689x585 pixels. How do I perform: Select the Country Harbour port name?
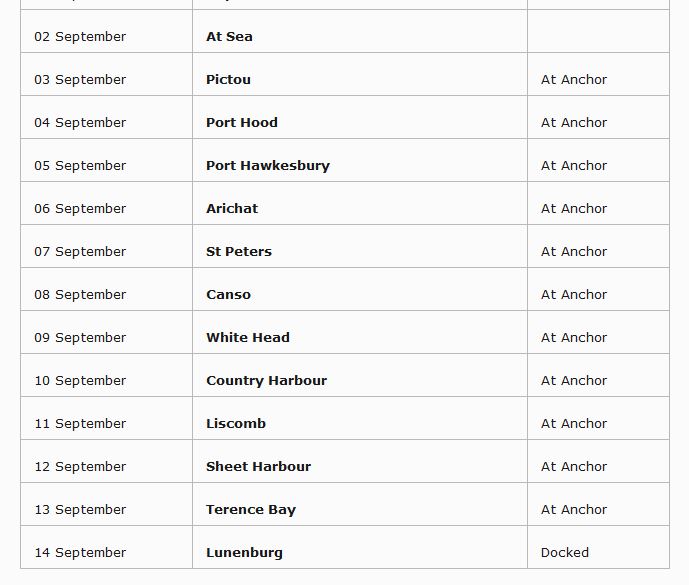click(266, 381)
